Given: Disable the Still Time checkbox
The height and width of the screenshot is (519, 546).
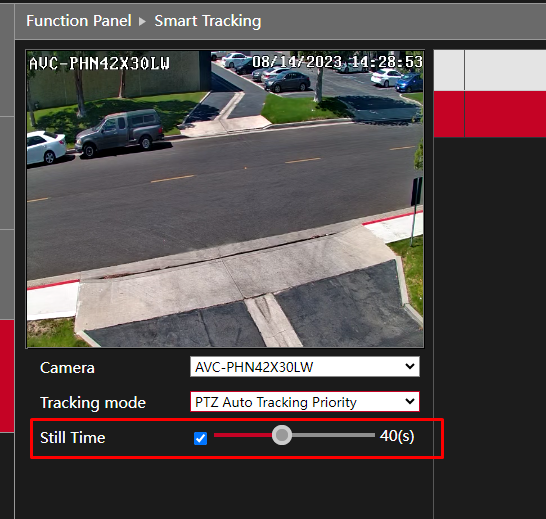Looking at the screenshot, I should point(200,438).
